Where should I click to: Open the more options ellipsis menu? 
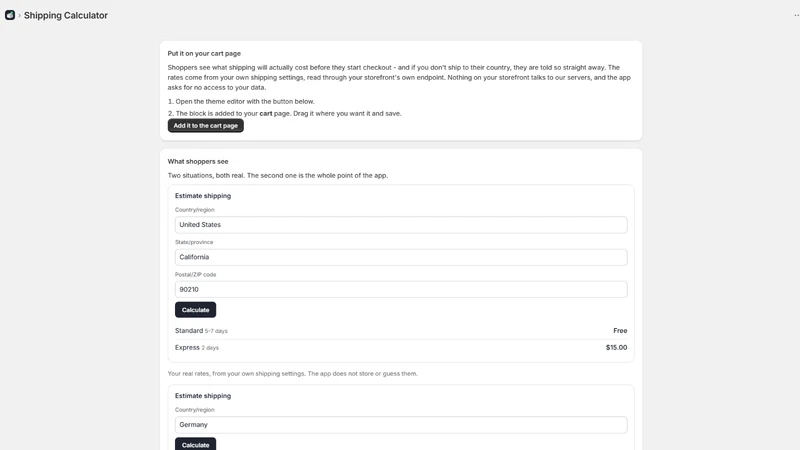(x=796, y=15)
